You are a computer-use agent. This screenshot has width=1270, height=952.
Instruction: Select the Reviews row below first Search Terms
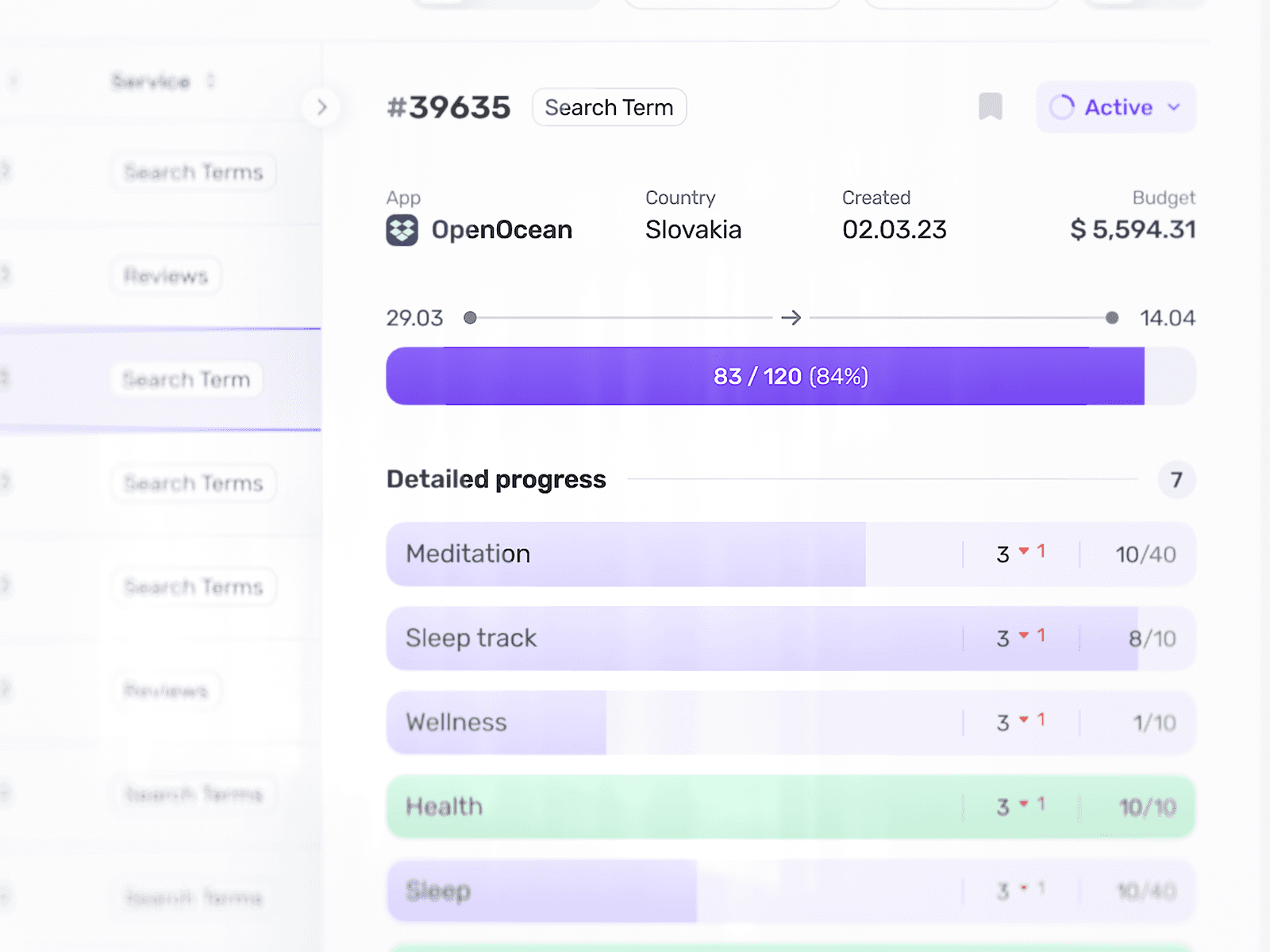(160, 276)
